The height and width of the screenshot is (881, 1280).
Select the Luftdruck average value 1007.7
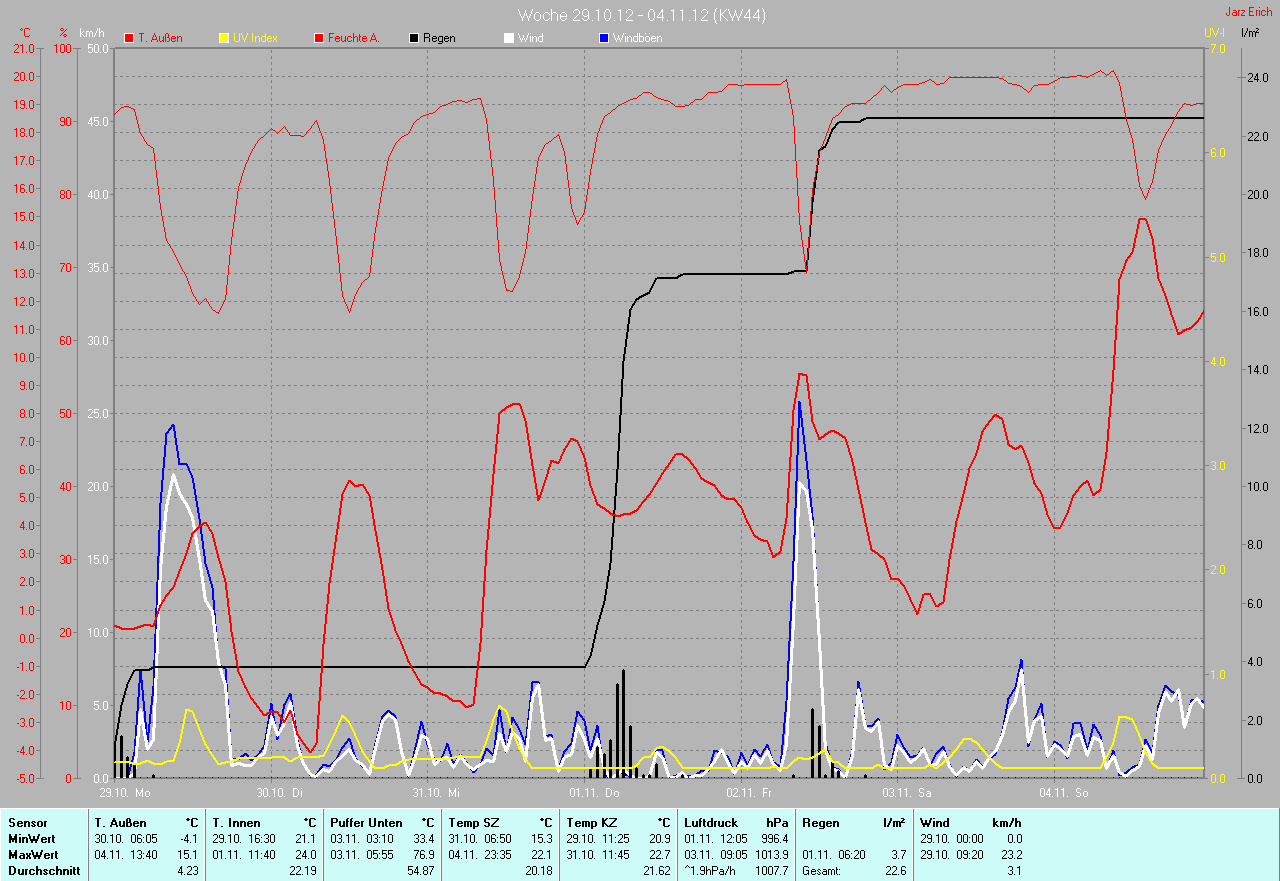[x=771, y=871]
